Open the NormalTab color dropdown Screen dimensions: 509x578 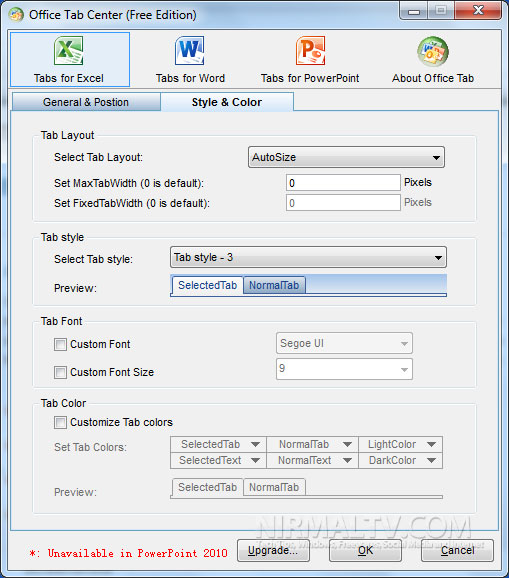[313, 445]
